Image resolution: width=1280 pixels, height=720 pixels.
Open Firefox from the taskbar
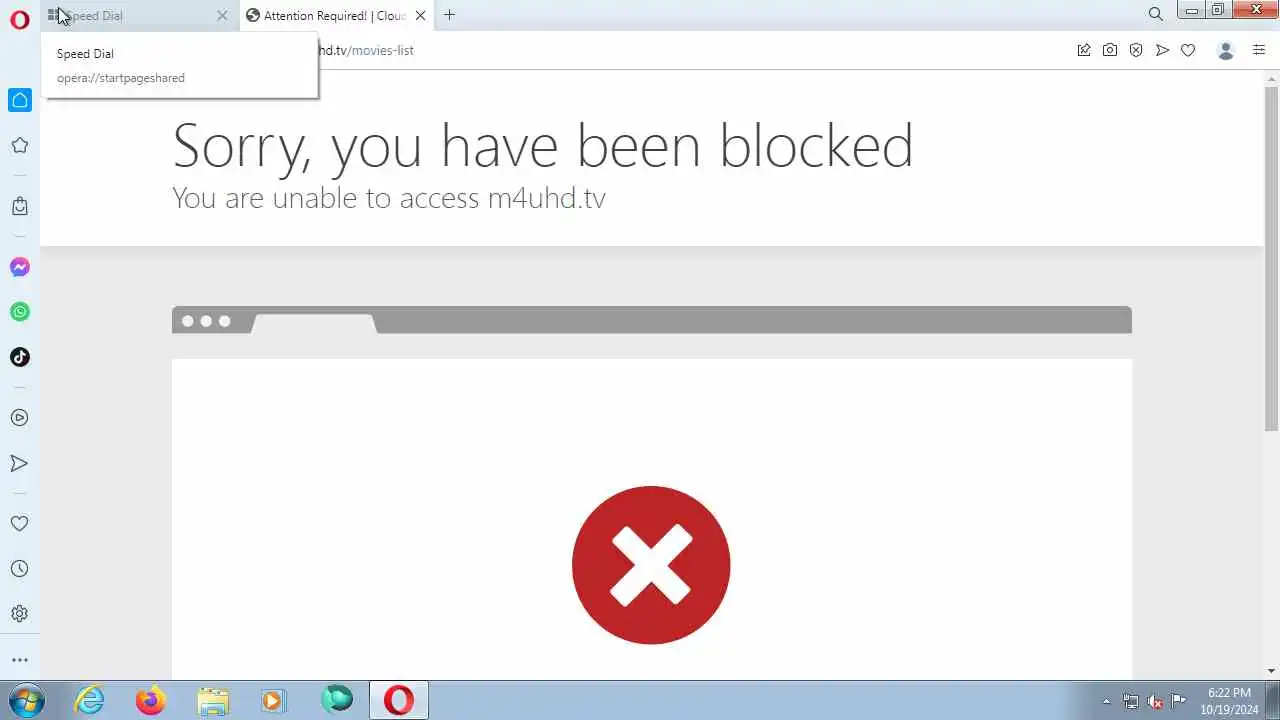point(151,700)
